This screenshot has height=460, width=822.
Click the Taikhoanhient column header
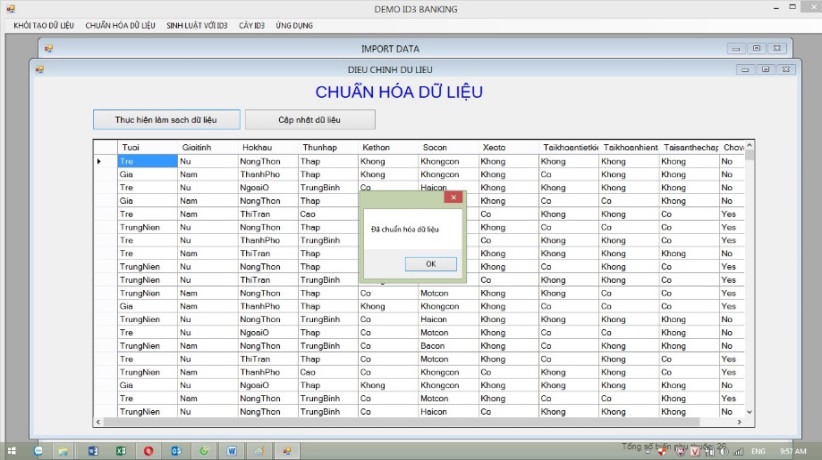629,147
